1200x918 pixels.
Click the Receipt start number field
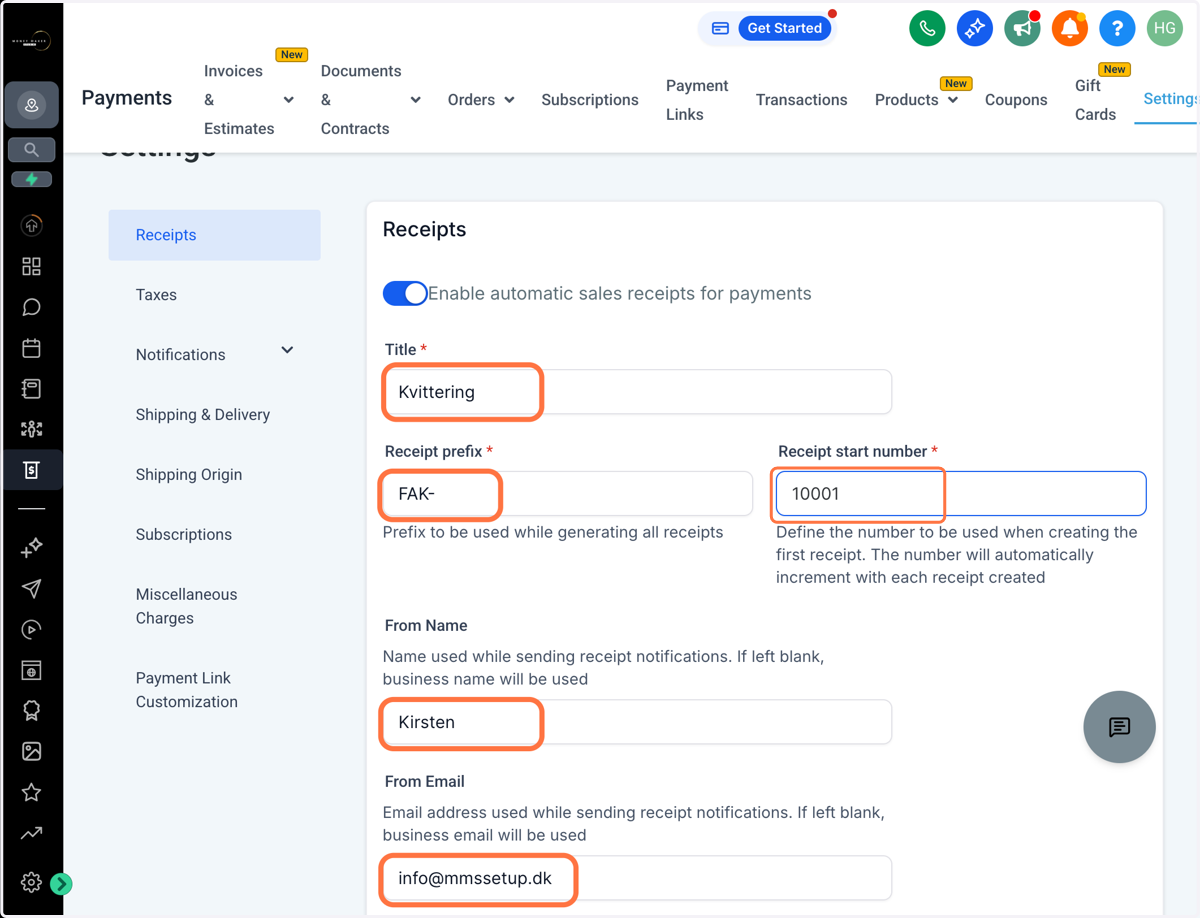pyautogui.click(x=961, y=494)
